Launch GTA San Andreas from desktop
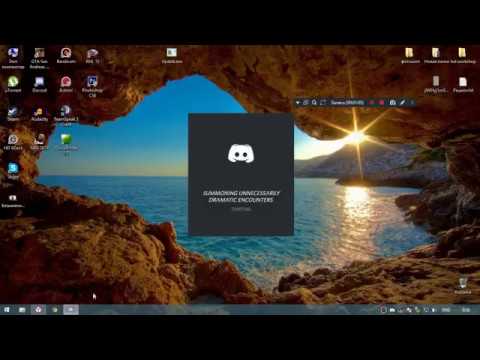 [x=39, y=57]
